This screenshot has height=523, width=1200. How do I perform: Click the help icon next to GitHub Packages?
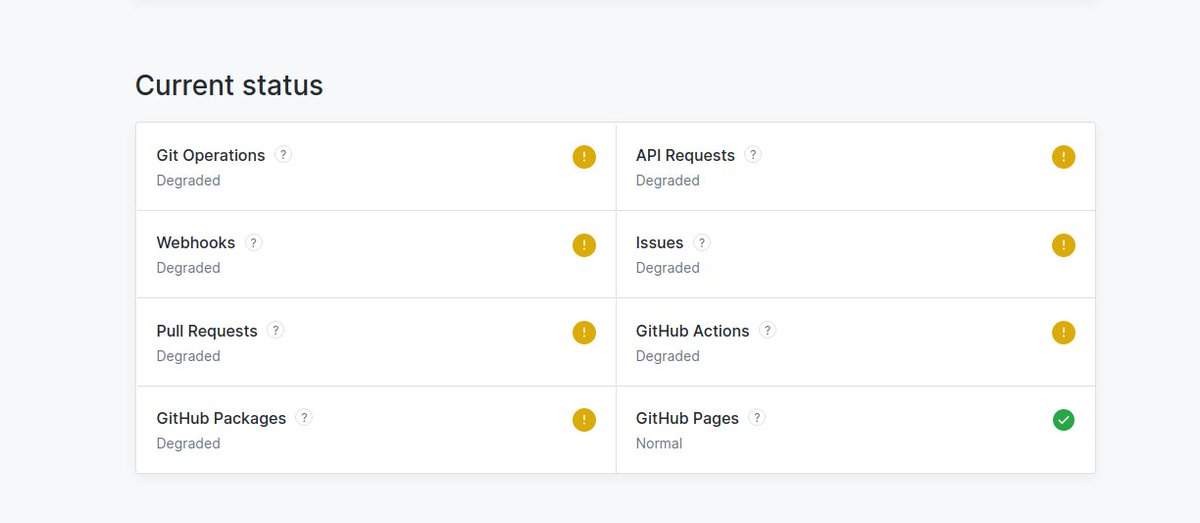[x=304, y=418]
